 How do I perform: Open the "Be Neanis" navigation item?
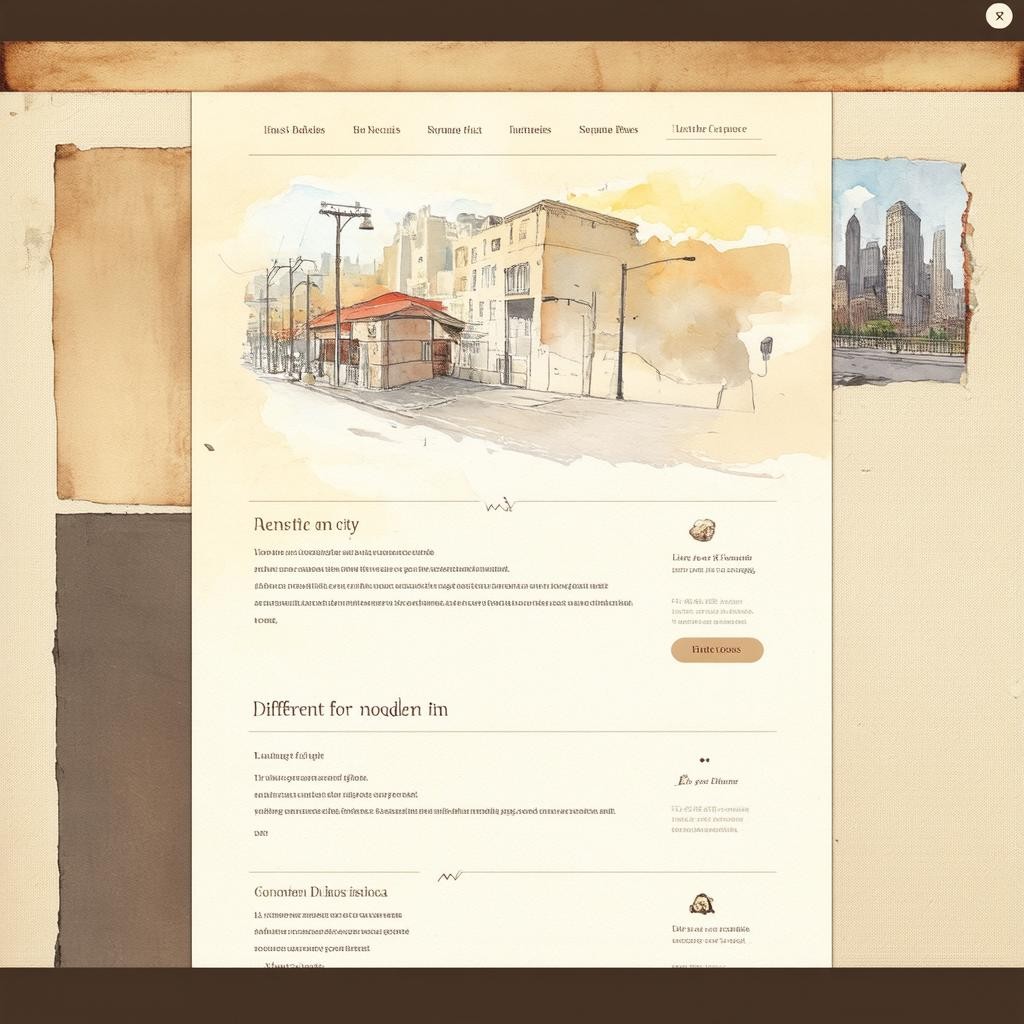coord(376,130)
